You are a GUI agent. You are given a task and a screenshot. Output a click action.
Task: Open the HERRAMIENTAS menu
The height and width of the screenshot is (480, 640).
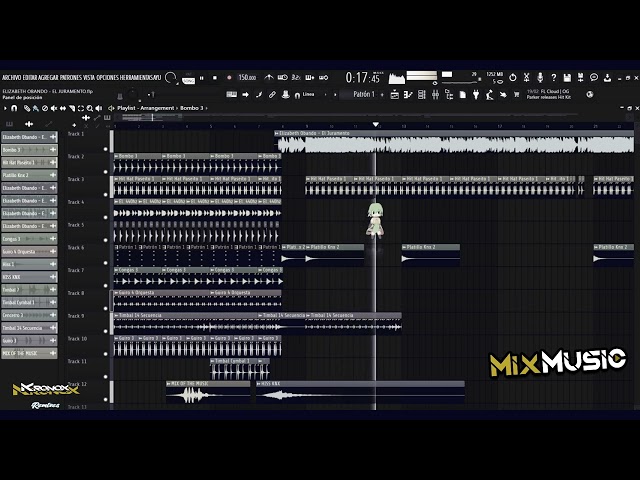[136, 77]
